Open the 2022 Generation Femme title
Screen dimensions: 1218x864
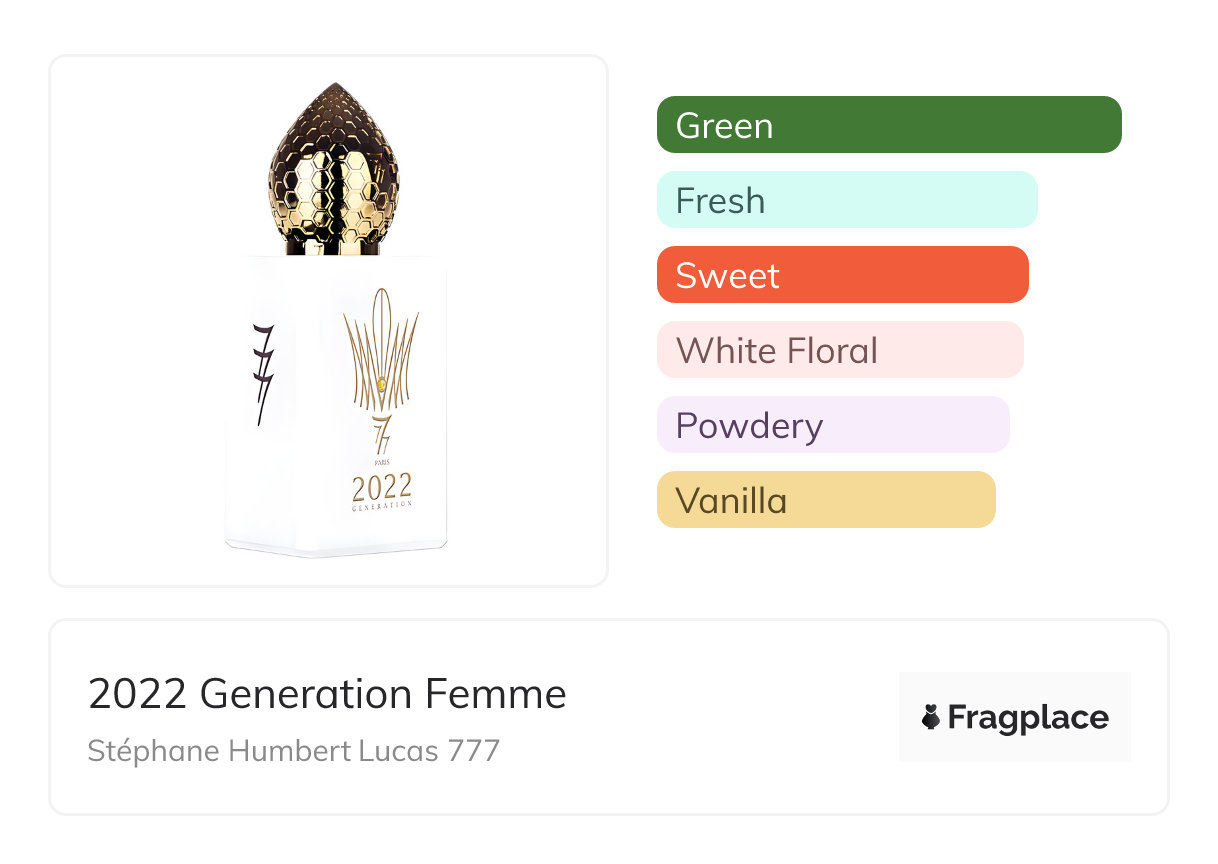coord(327,694)
